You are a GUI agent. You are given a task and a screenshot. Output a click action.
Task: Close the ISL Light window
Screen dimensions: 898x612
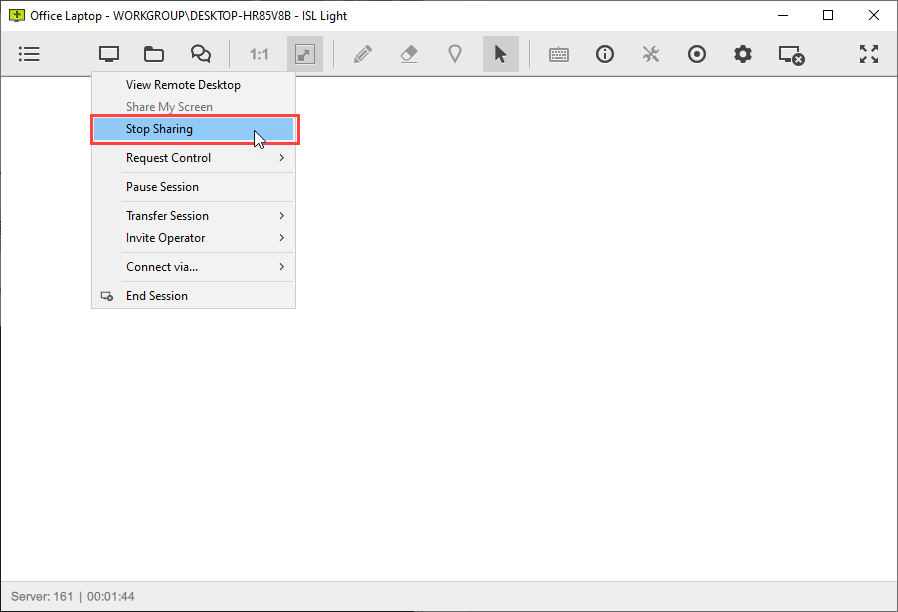[x=873, y=15]
